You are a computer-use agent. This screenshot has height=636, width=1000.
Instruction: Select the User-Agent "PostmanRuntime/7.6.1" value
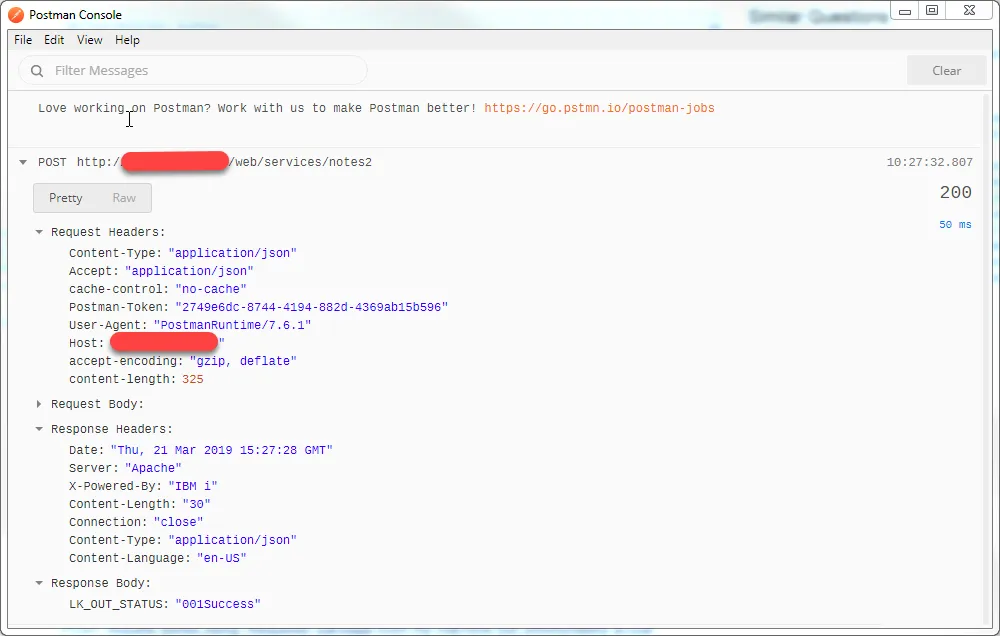[x=233, y=325]
